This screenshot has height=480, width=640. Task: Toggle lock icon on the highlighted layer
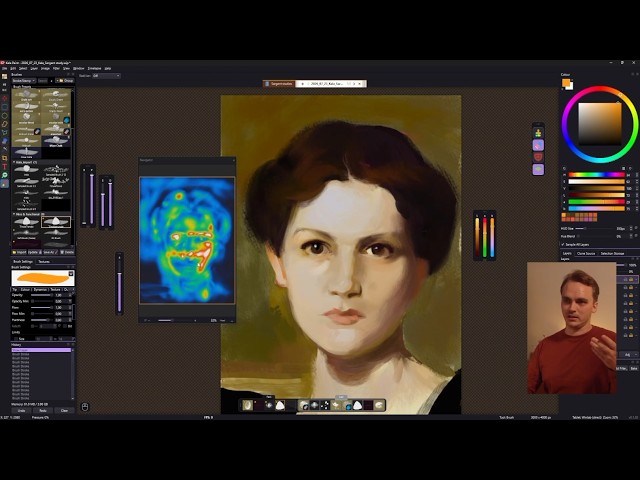pyautogui.click(x=625, y=280)
